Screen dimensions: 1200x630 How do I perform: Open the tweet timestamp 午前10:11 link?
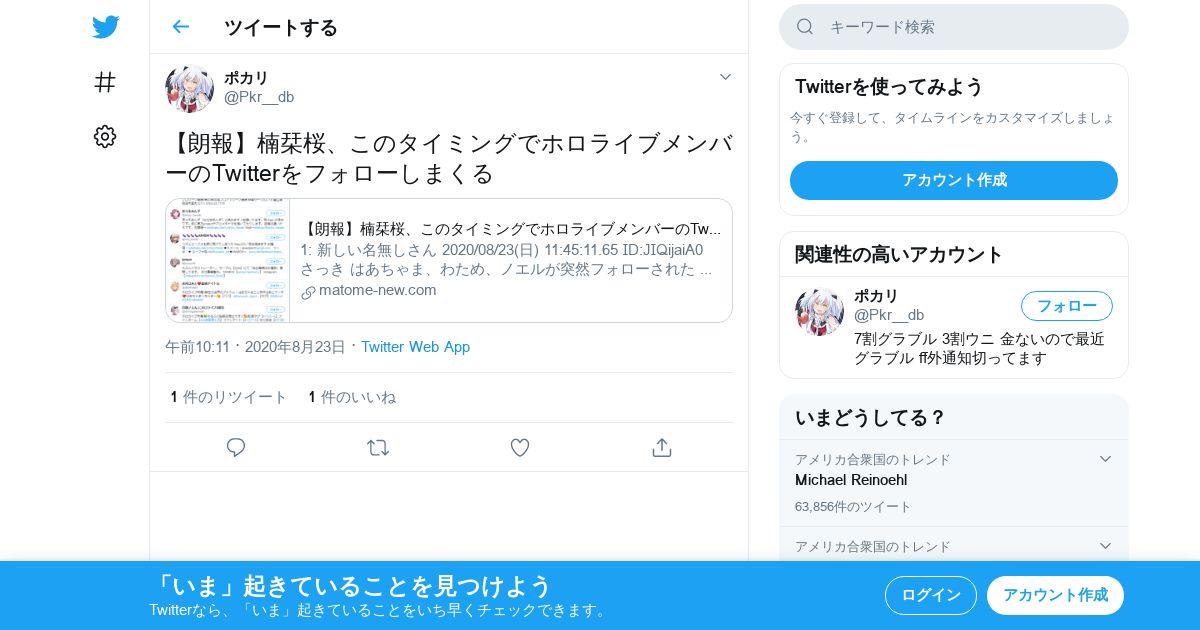(255, 347)
